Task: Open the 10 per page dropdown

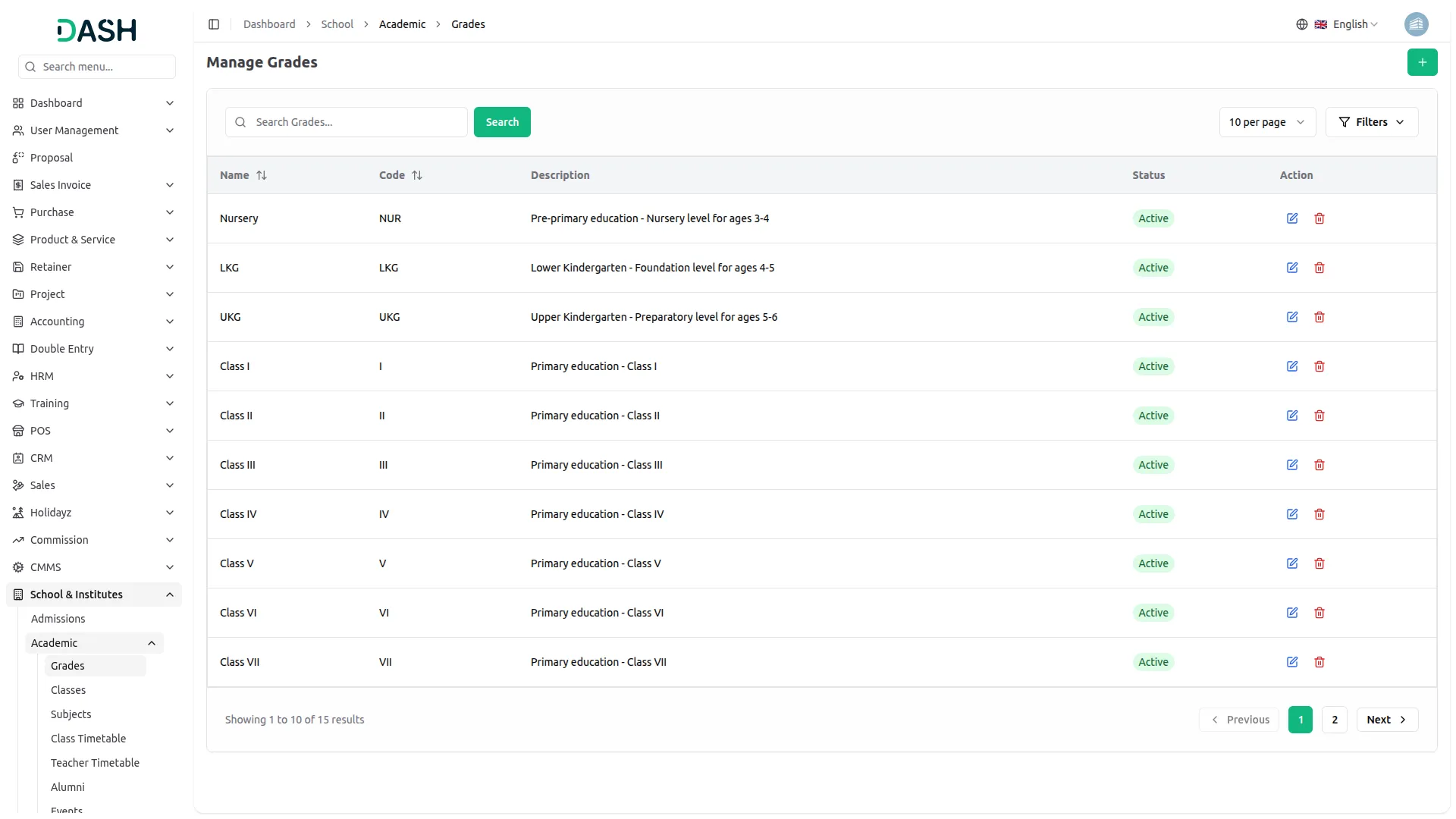Action: pos(1267,122)
